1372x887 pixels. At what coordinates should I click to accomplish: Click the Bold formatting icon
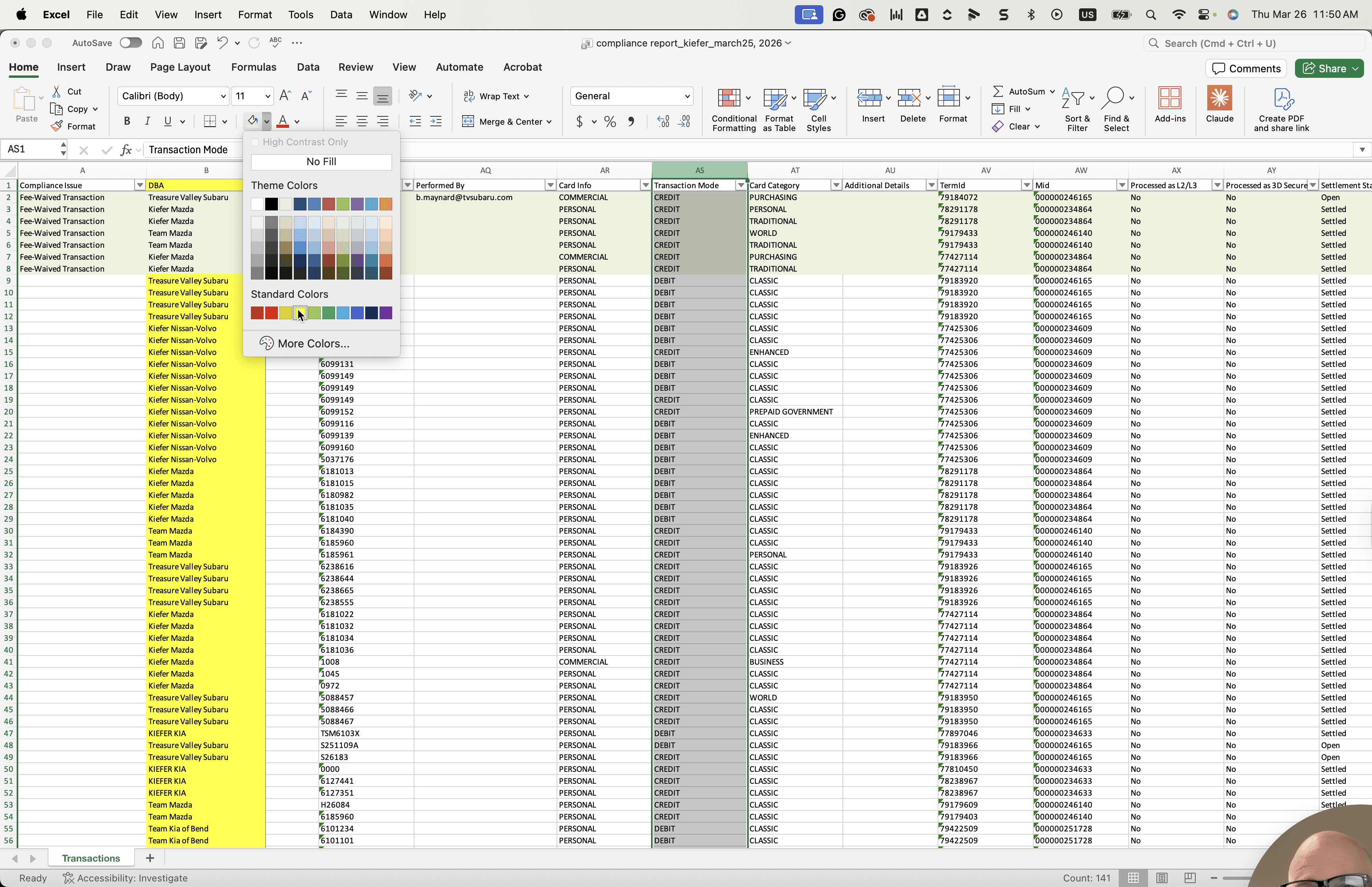point(127,121)
